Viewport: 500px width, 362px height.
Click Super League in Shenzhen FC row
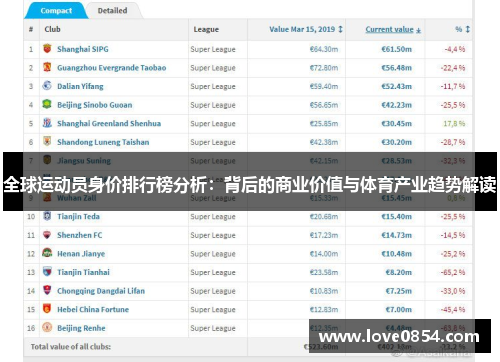pyautogui.click(x=213, y=236)
